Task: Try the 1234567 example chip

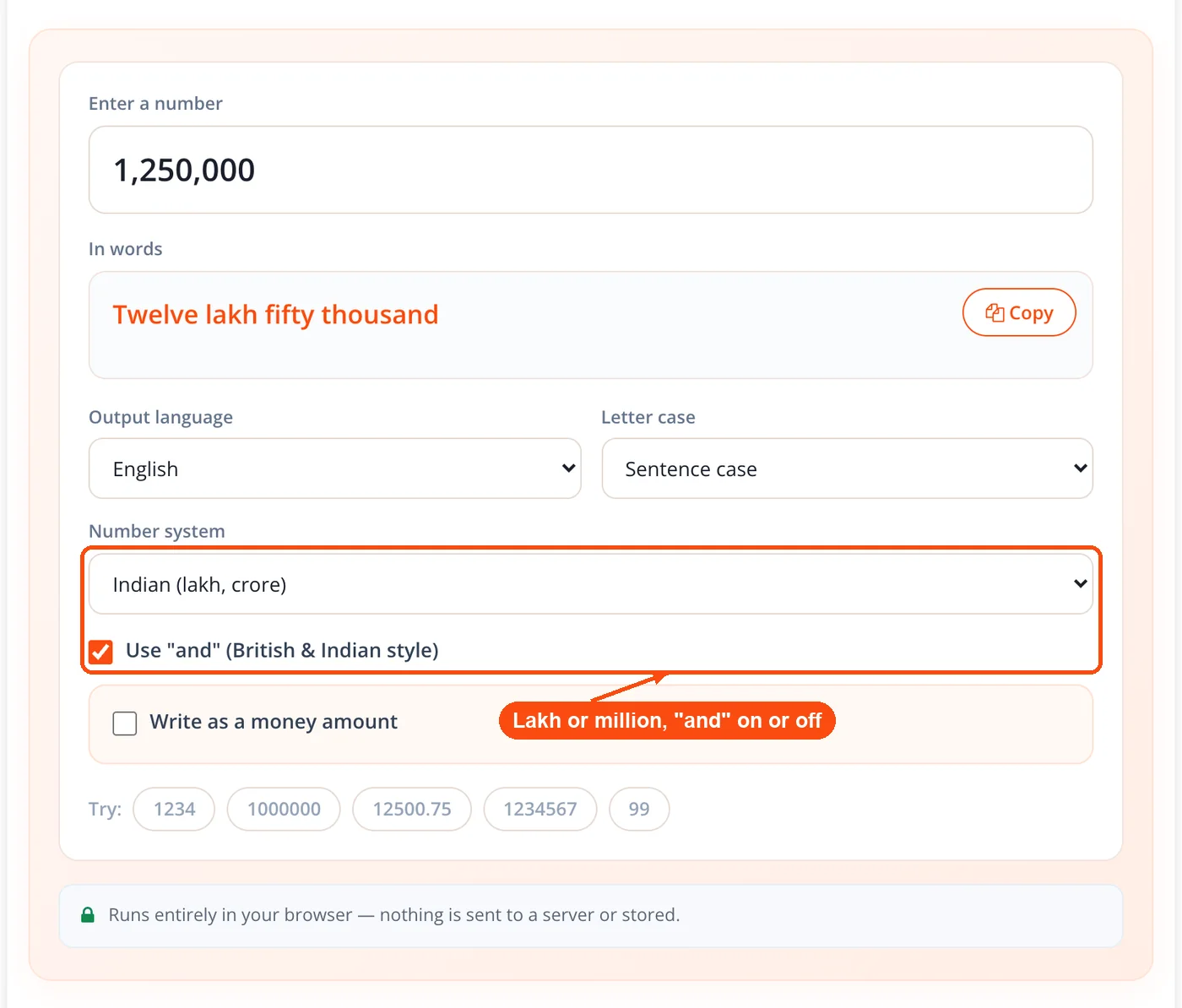Action: 540,809
